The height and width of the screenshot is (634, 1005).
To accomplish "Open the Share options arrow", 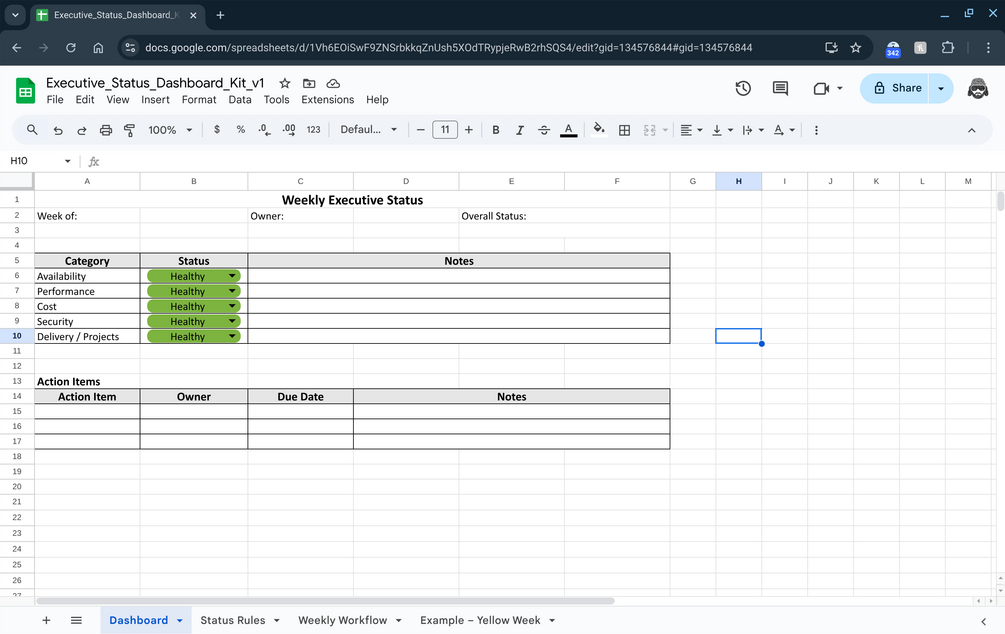I will coord(941,88).
